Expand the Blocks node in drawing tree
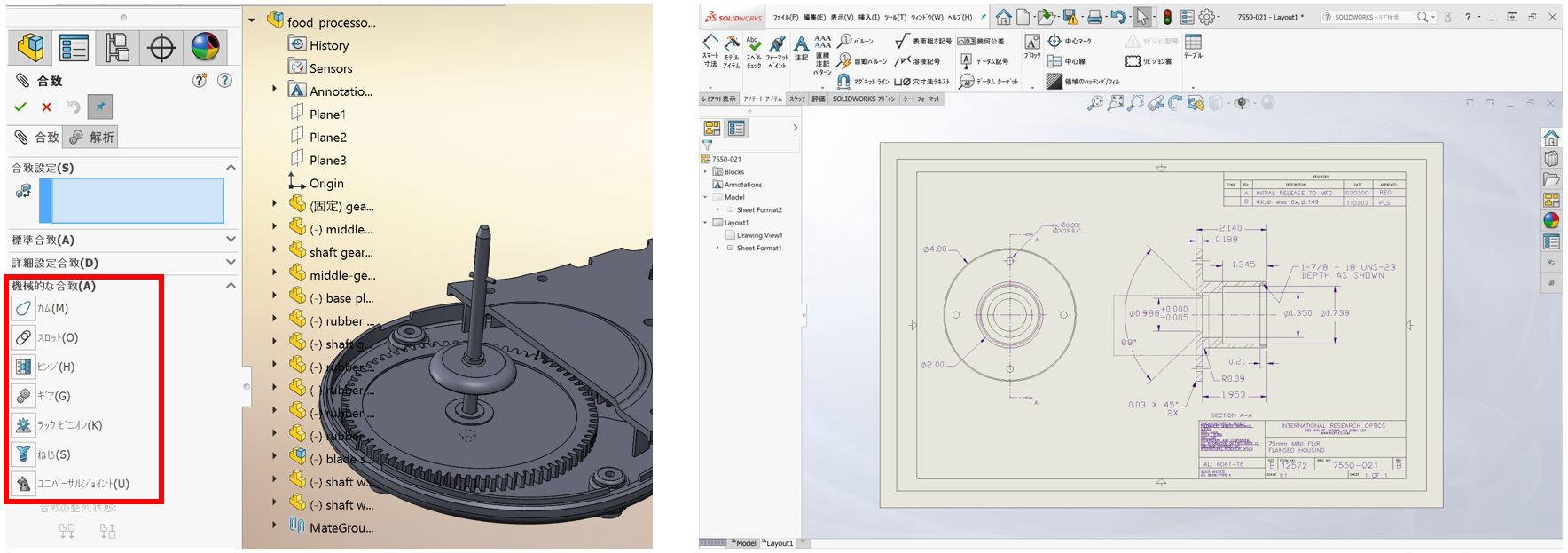 tap(706, 171)
